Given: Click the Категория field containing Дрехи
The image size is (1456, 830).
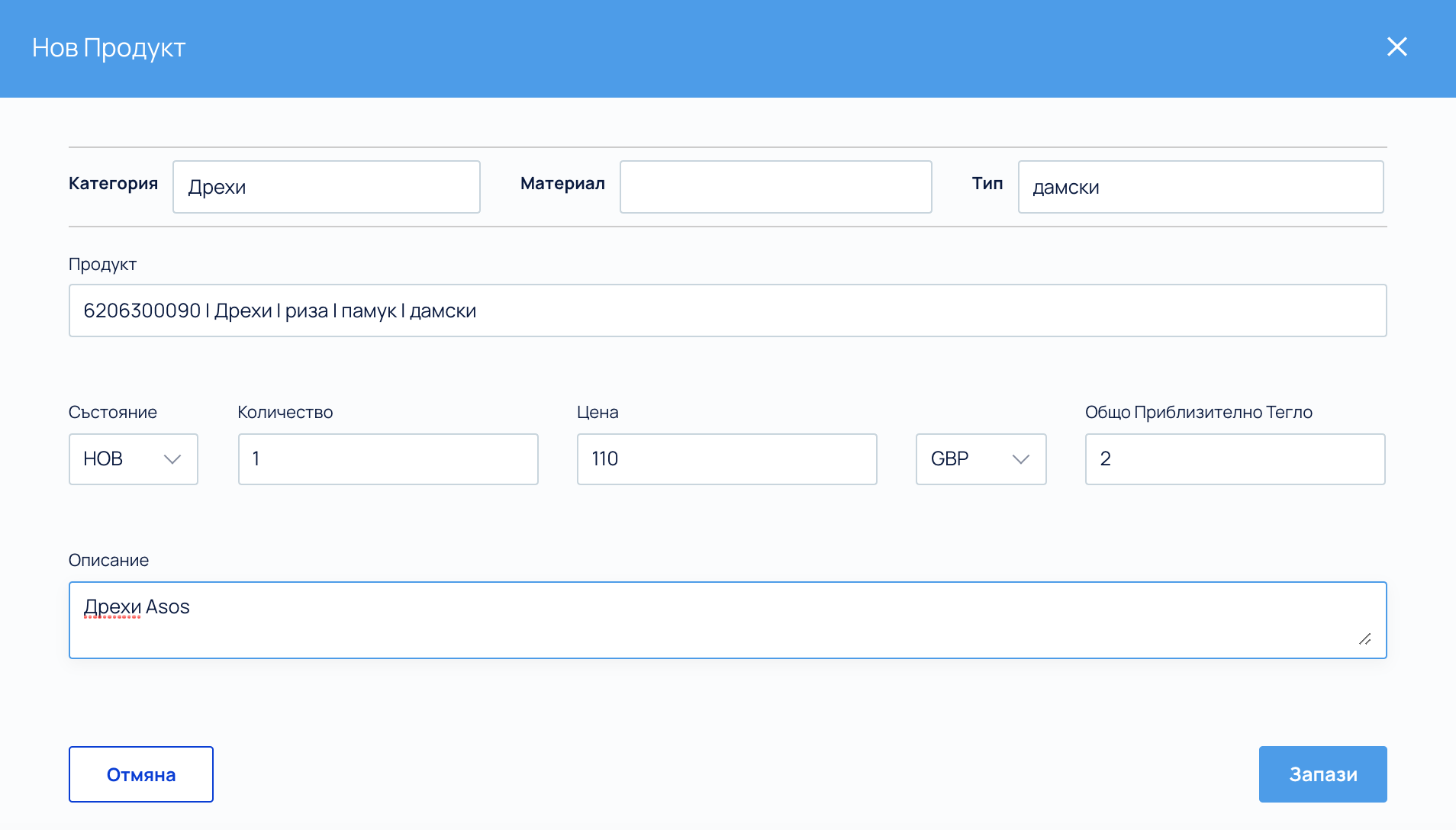Looking at the screenshot, I should [x=326, y=187].
